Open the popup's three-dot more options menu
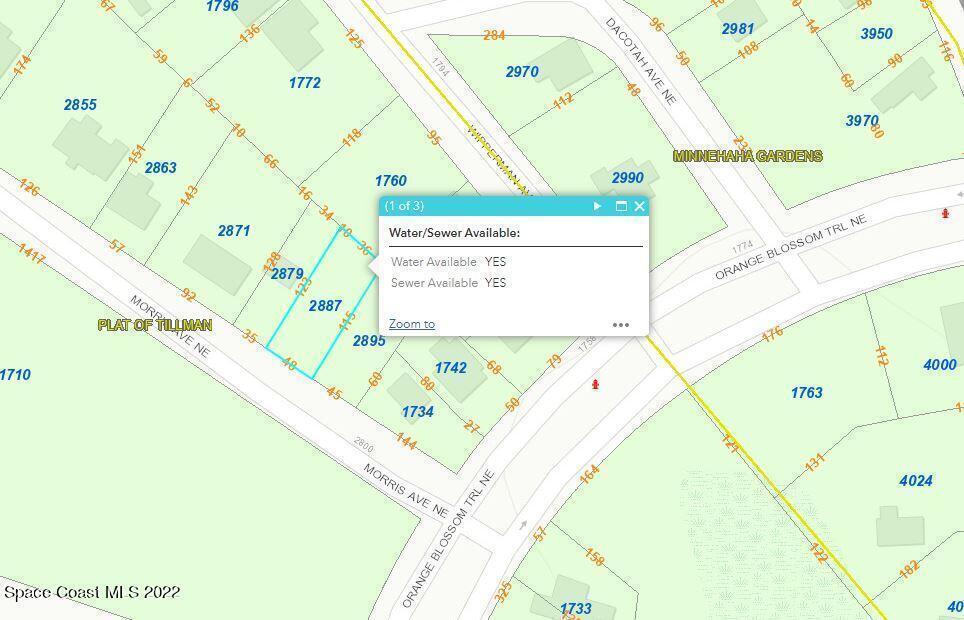Viewport: 964px width, 620px height. click(621, 324)
